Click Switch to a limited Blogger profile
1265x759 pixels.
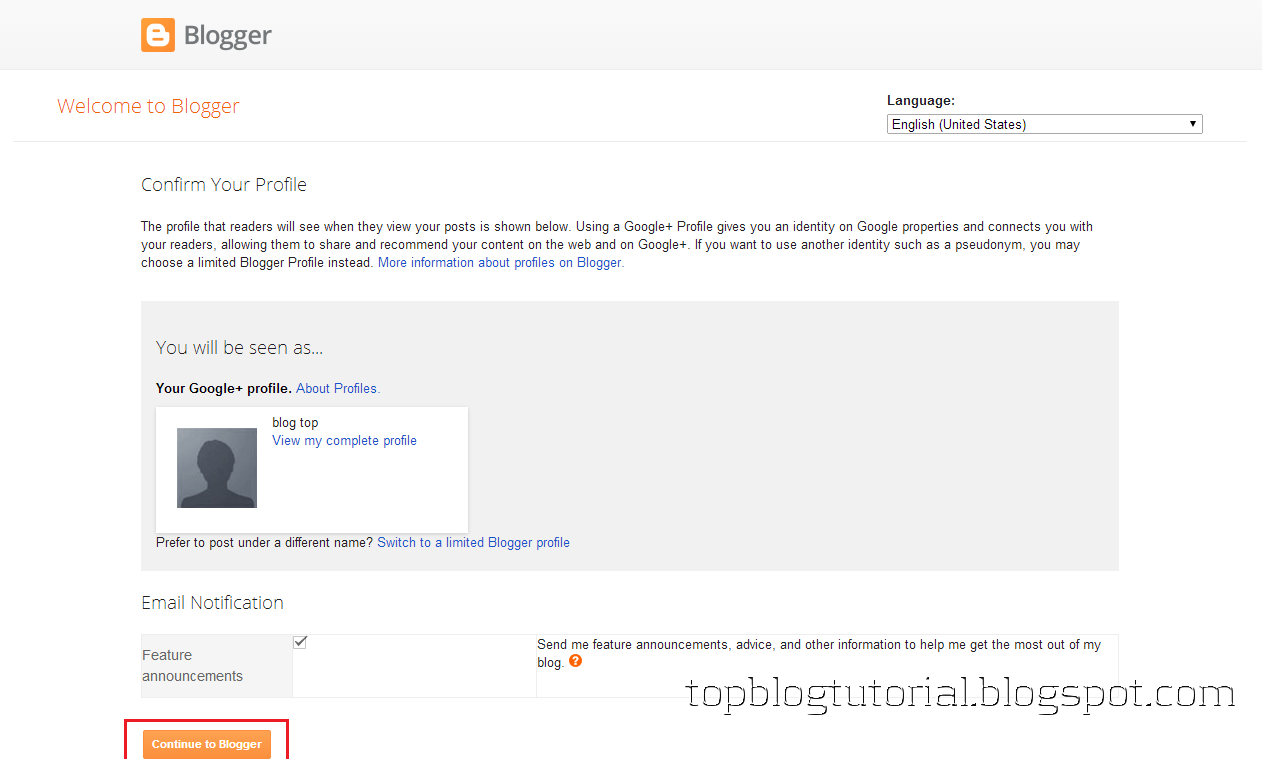(x=473, y=542)
